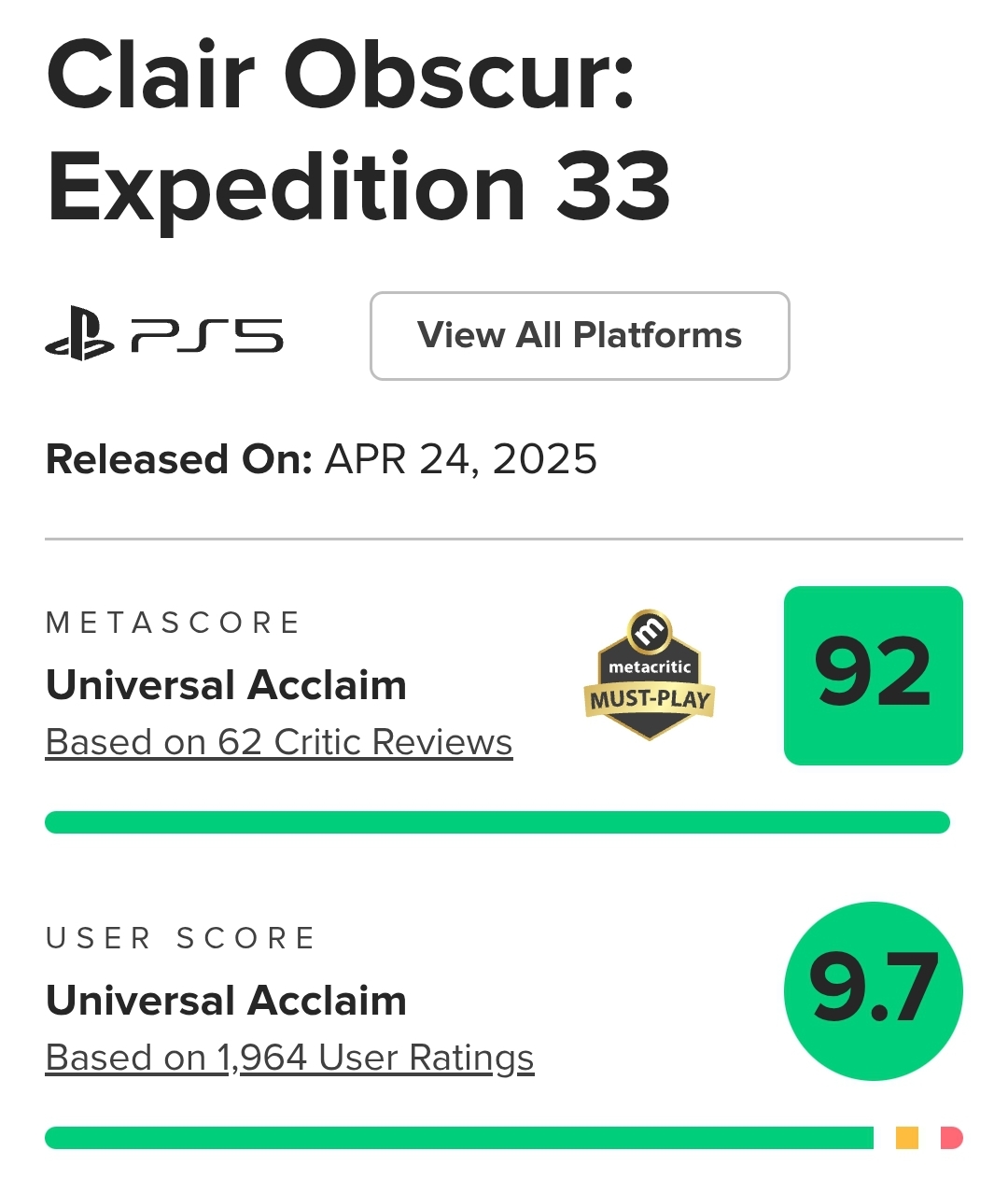
Task: Open the Based on 62 Critic Reviews link
Action: (279, 742)
